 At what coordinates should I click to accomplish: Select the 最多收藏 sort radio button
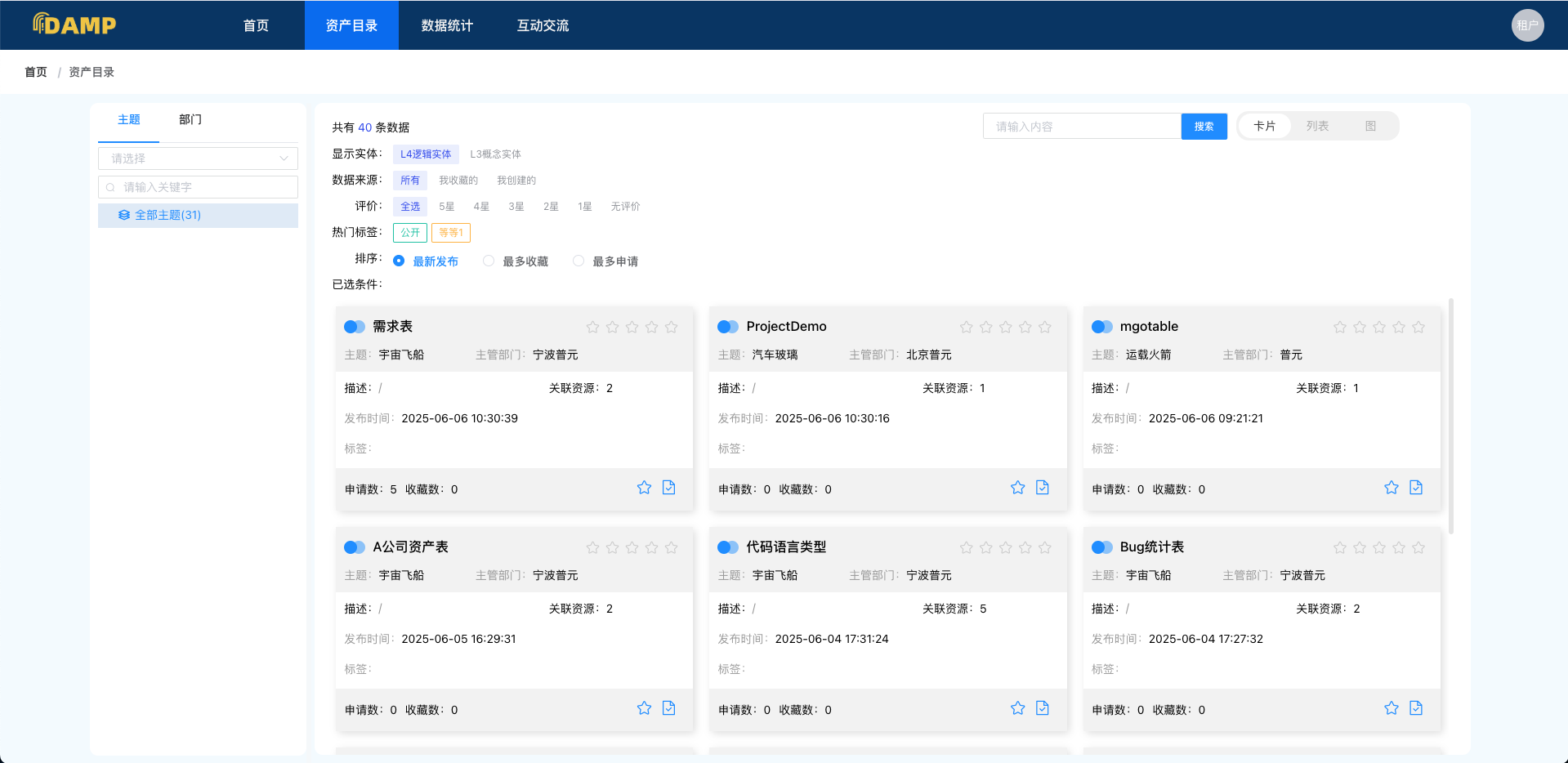pyautogui.click(x=489, y=261)
